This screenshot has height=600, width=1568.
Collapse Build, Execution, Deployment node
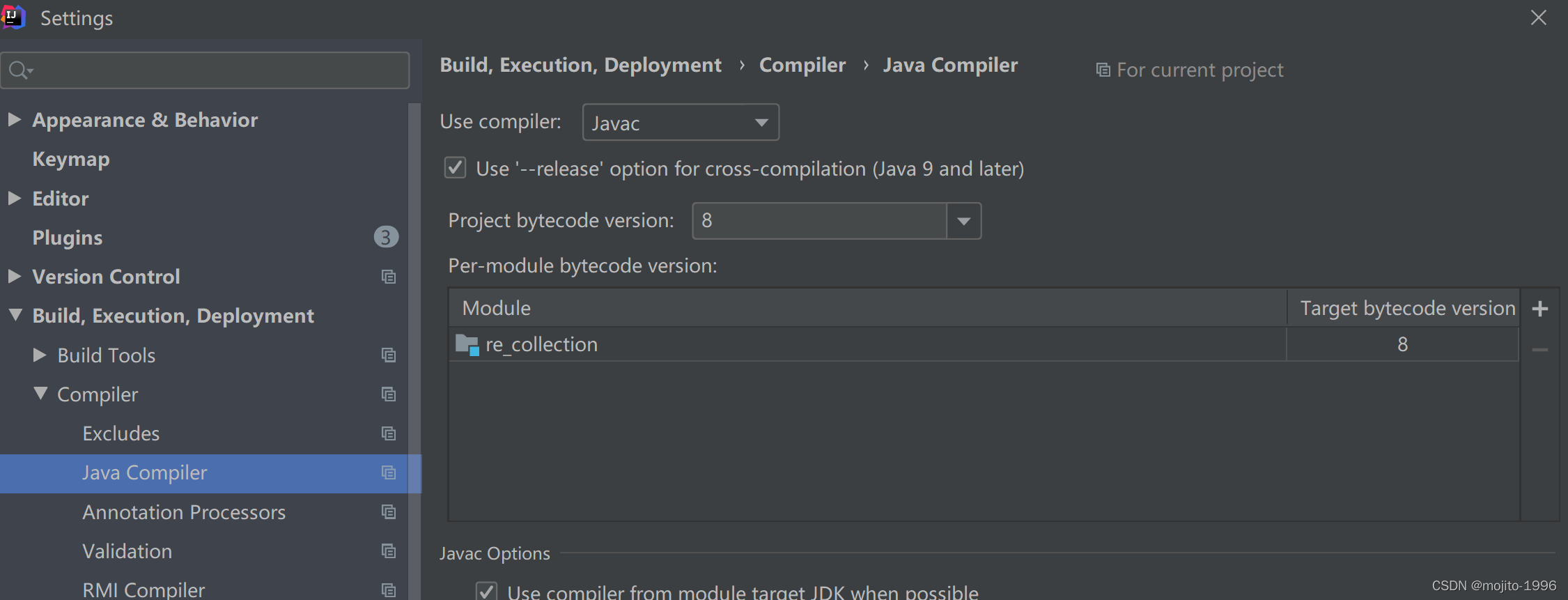point(15,315)
